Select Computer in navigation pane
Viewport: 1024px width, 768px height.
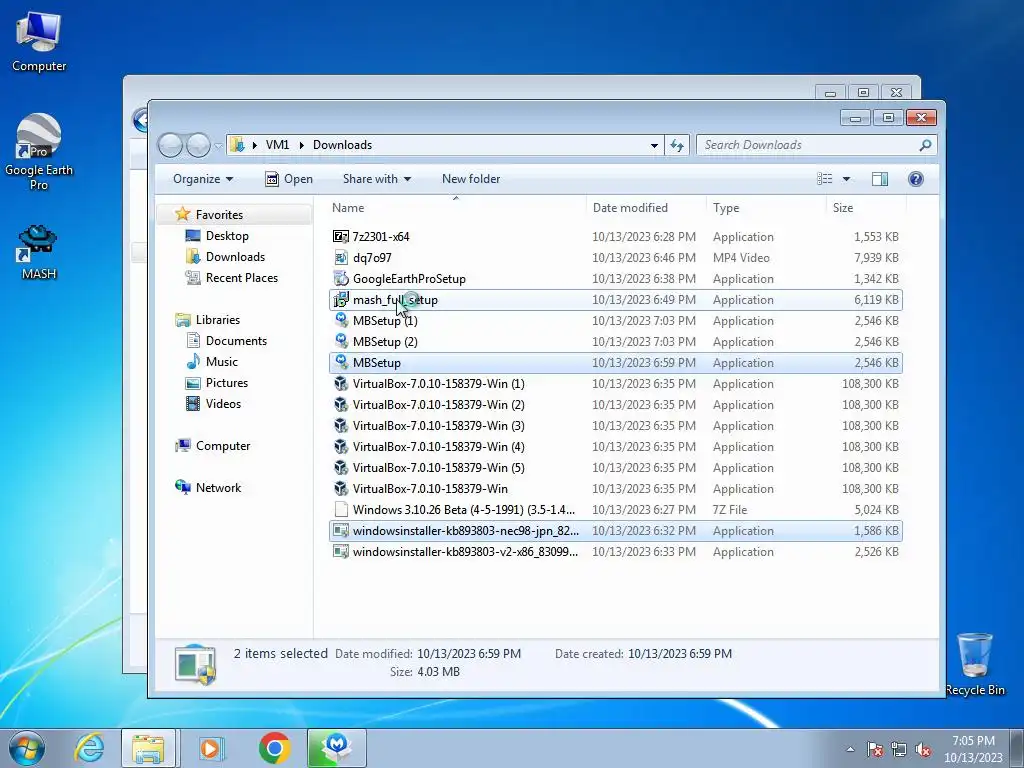[223, 445]
